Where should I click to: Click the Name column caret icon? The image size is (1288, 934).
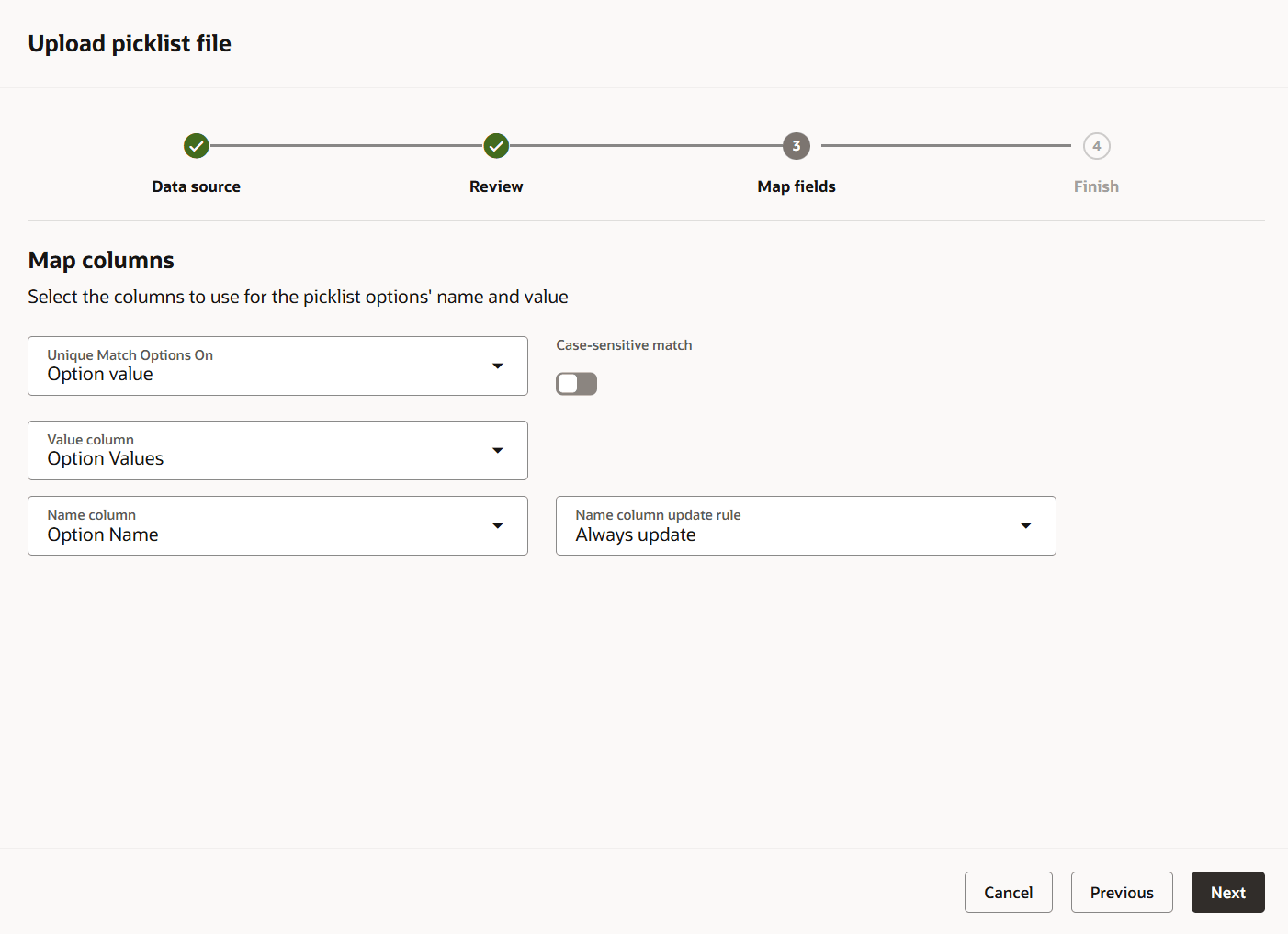(498, 526)
